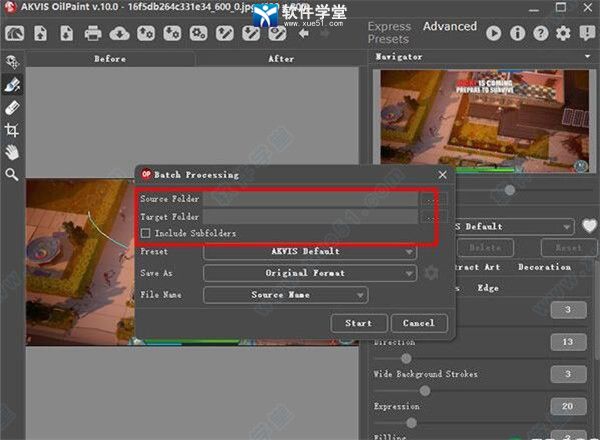Open preferences gear icon

[563, 33]
